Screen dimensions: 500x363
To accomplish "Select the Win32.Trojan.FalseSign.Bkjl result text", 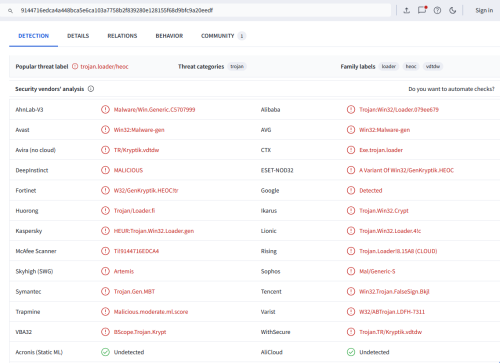I will pos(394,292).
